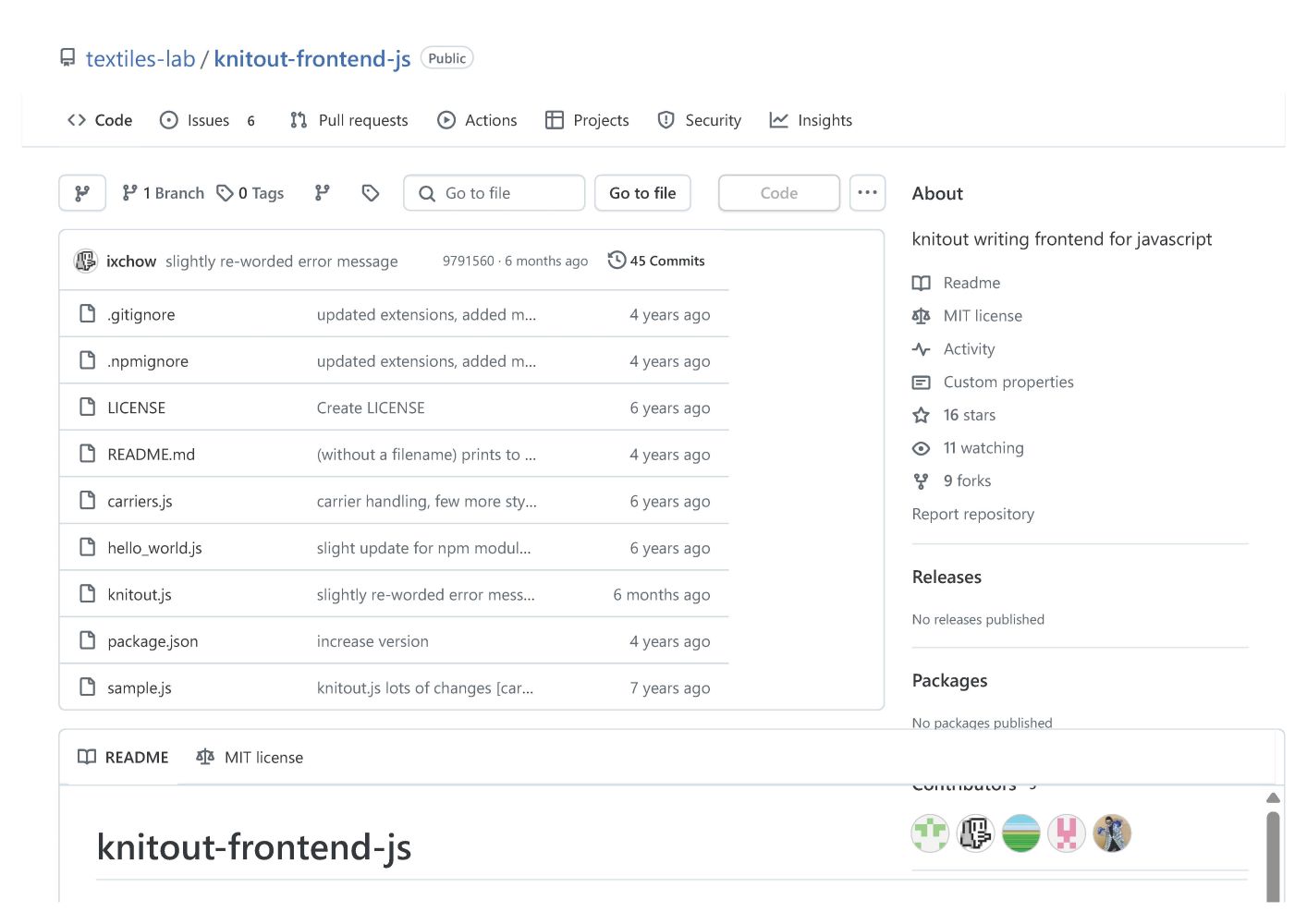Open the package.json file
Viewport: 1307px width, 924px height.
(x=153, y=641)
